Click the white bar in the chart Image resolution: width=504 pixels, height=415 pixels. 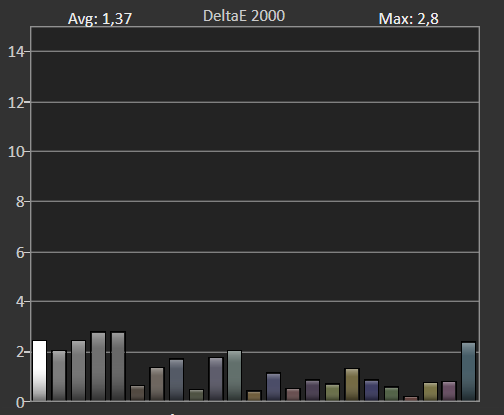point(39,370)
